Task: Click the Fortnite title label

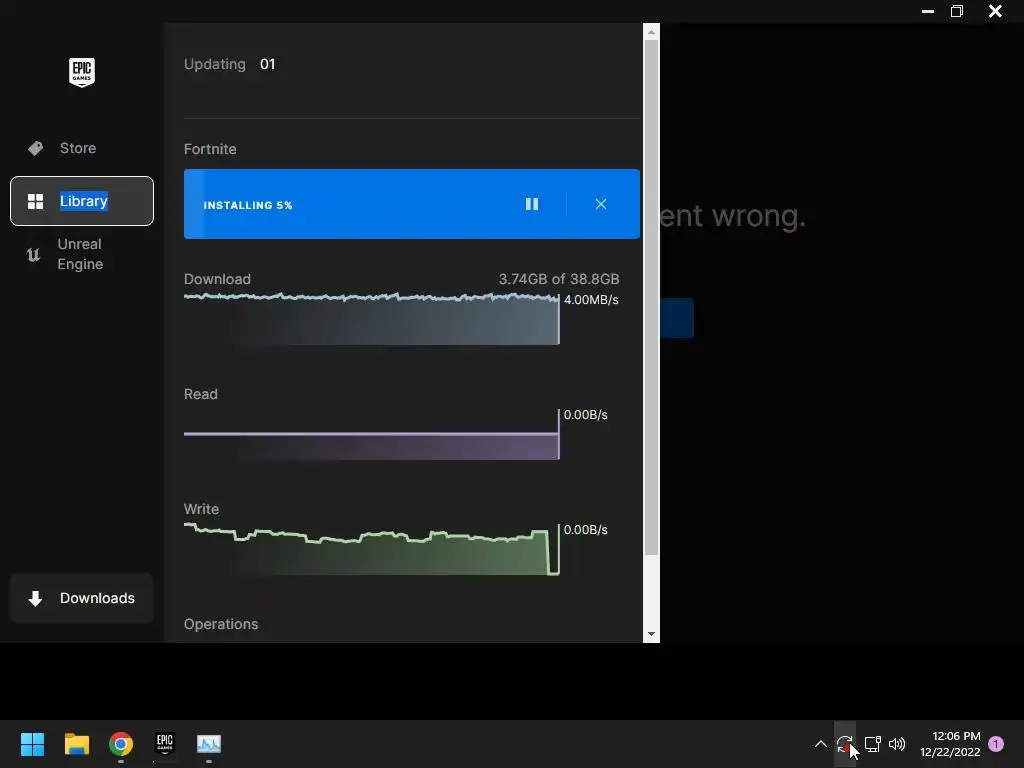Action: [210, 149]
